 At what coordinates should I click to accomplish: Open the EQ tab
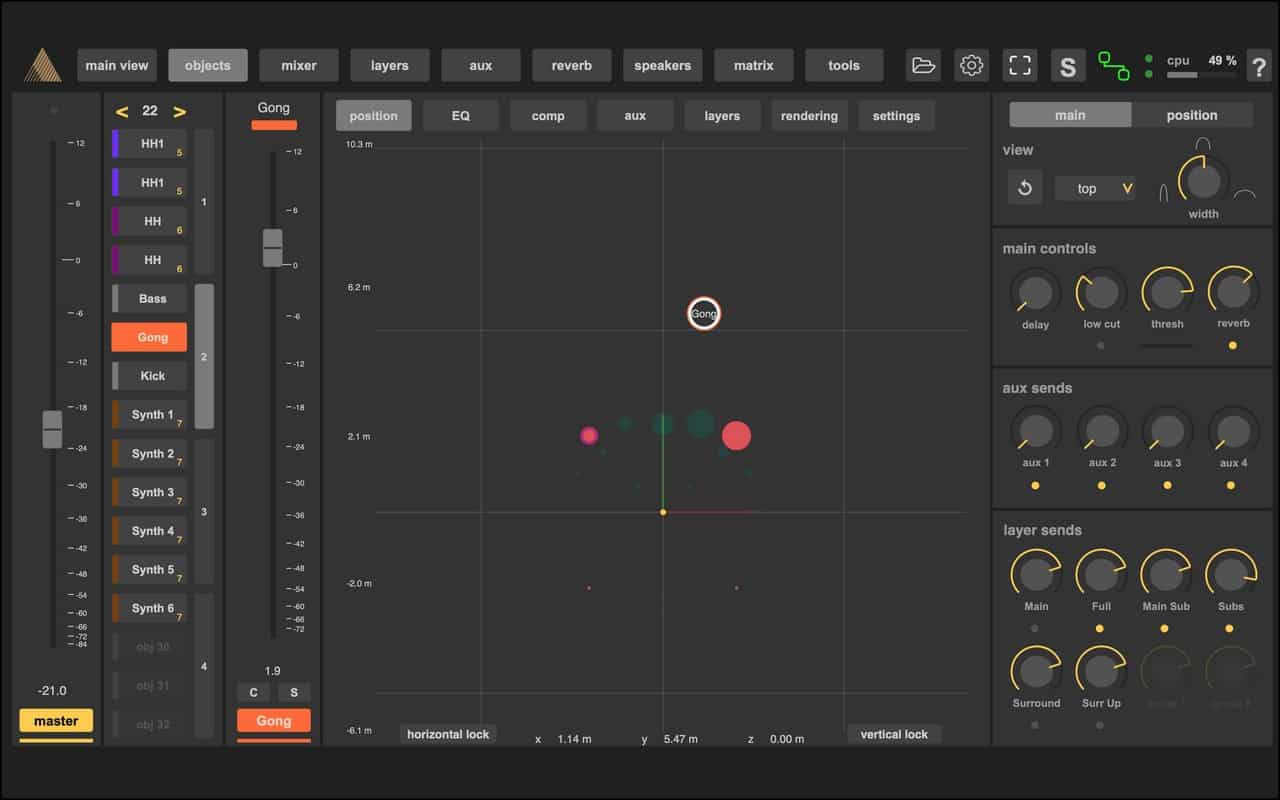point(460,116)
